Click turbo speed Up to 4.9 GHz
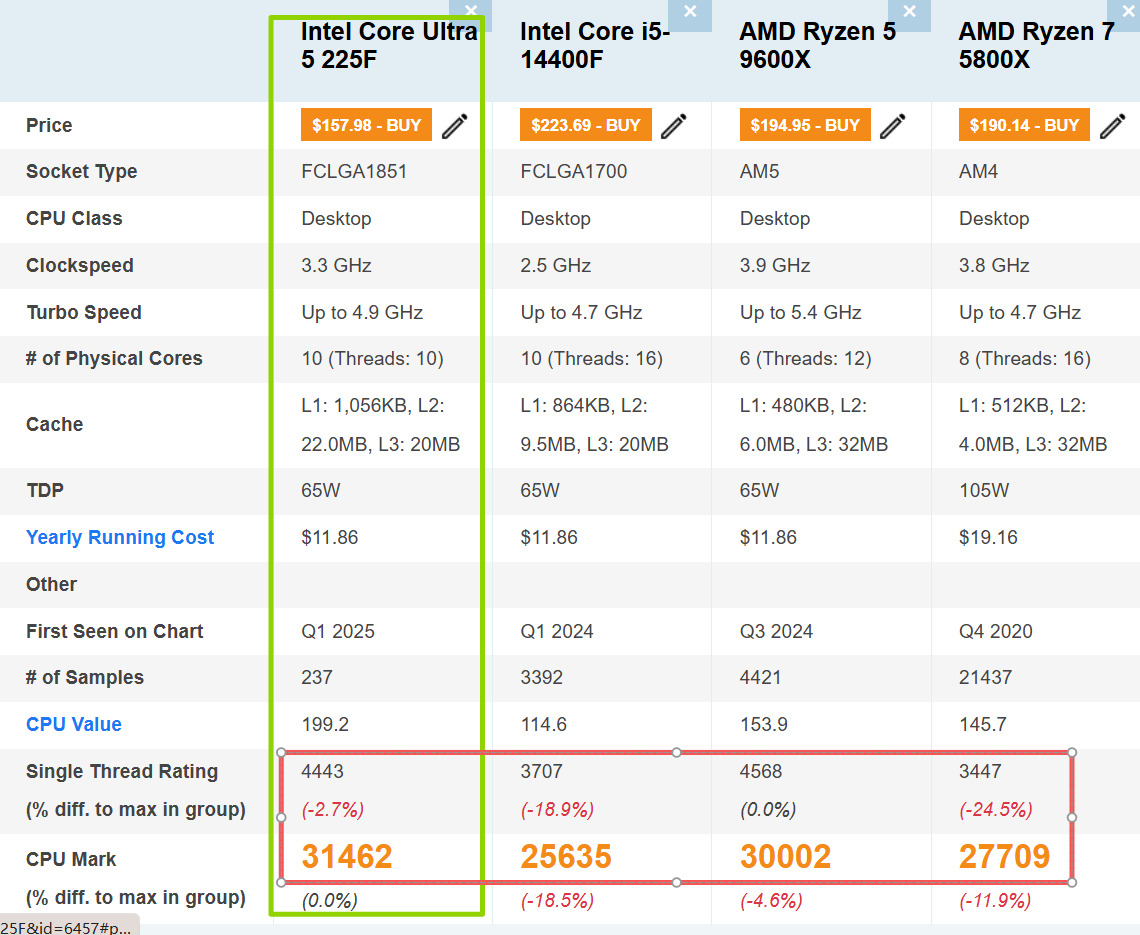The width and height of the screenshot is (1140, 935). [x=362, y=313]
